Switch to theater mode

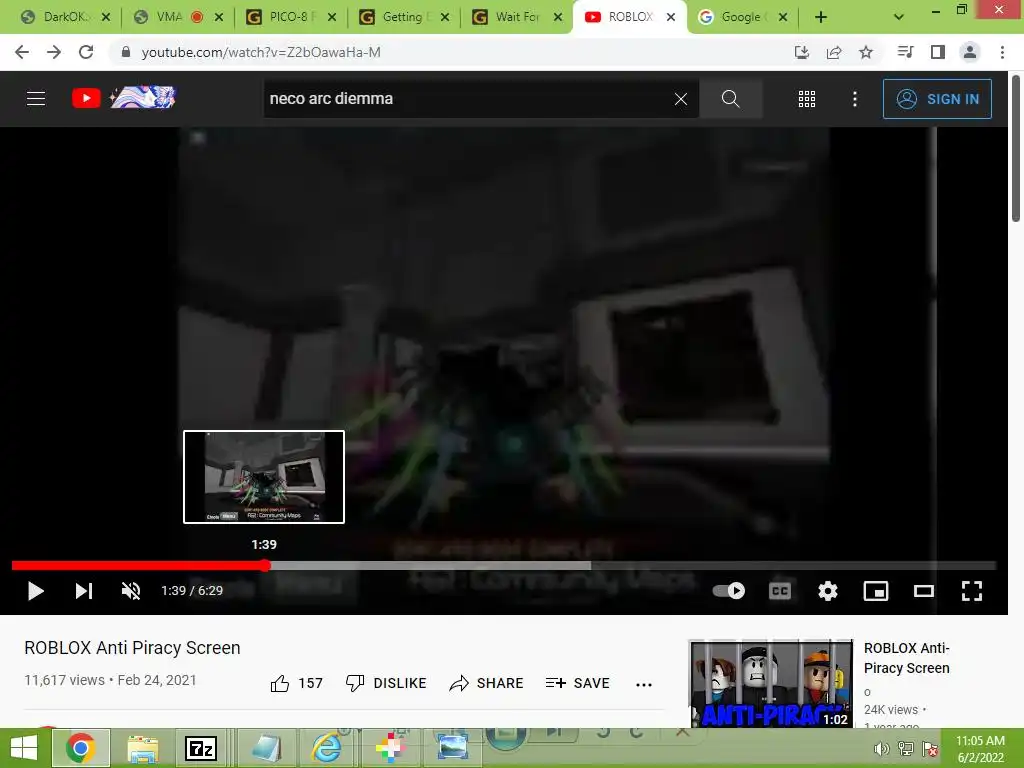coord(923,591)
